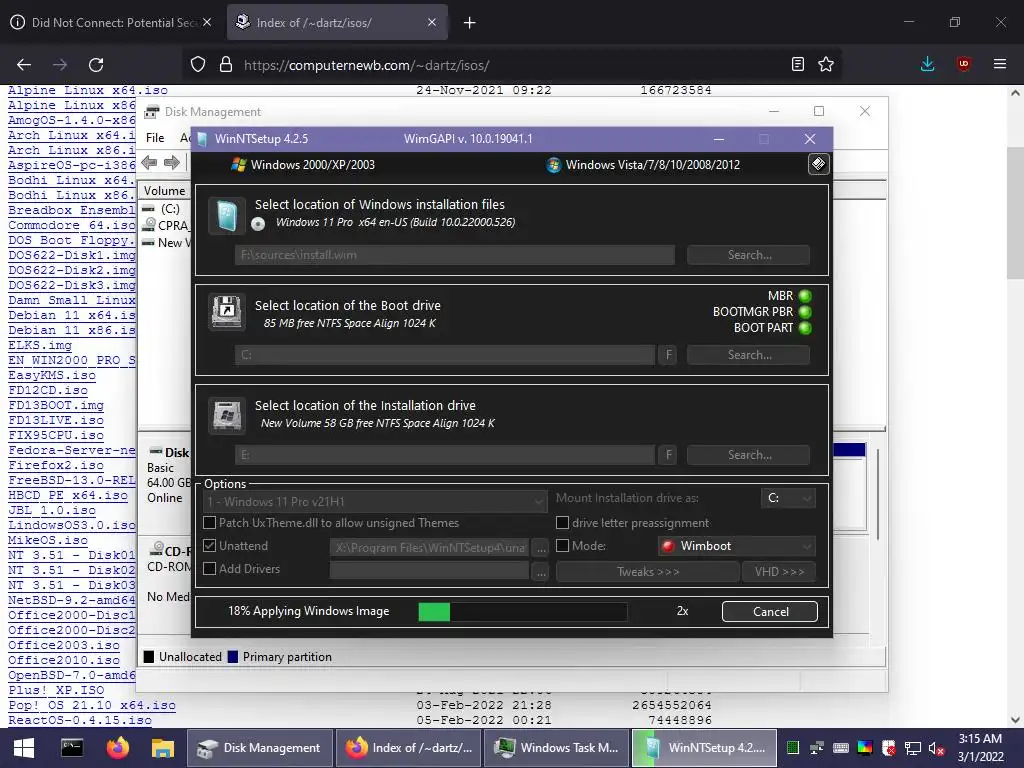Image resolution: width=1024 pixels, height=768 pixels.
Task: Close the Index of /~dartz/isos/ tab
Action: point(432,22)
